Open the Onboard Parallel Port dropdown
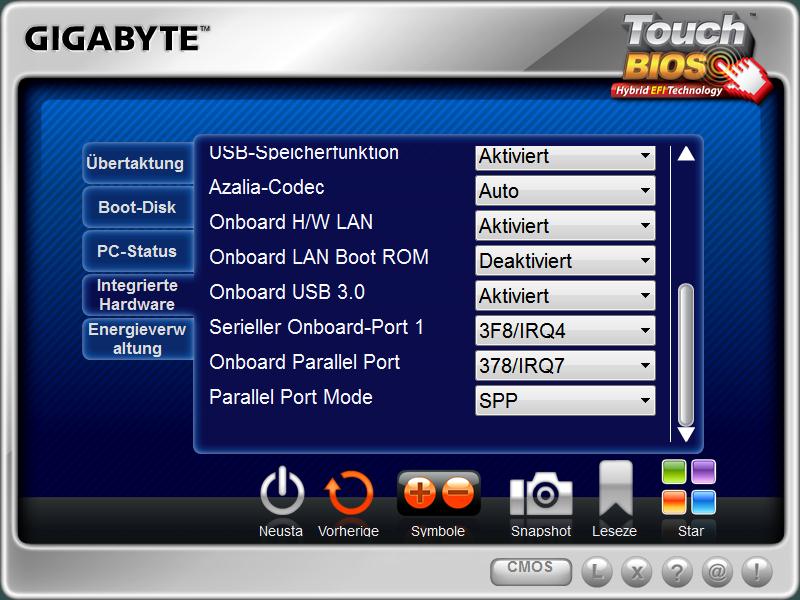This screenshot has width=800, height=600. coord(565,365)
